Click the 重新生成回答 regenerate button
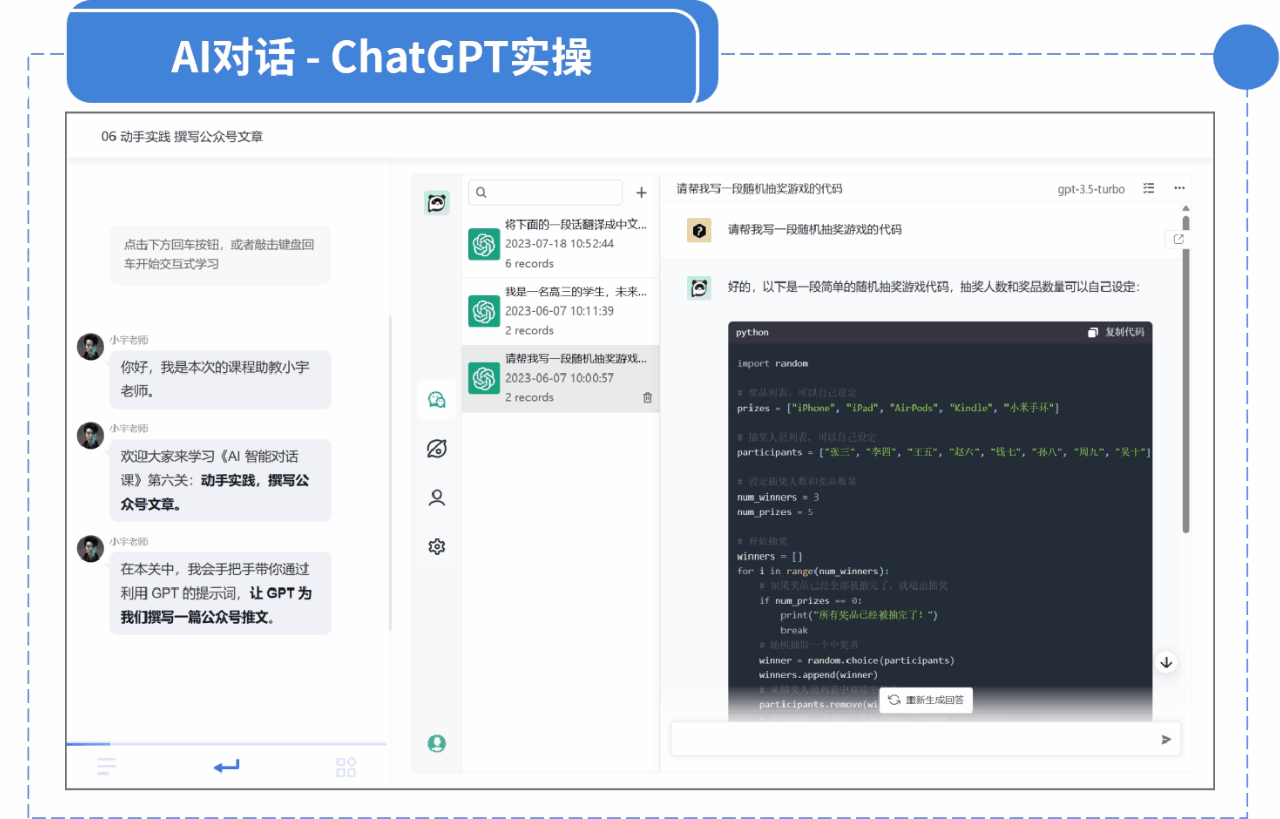1280x819 pixels. point(926,700)
